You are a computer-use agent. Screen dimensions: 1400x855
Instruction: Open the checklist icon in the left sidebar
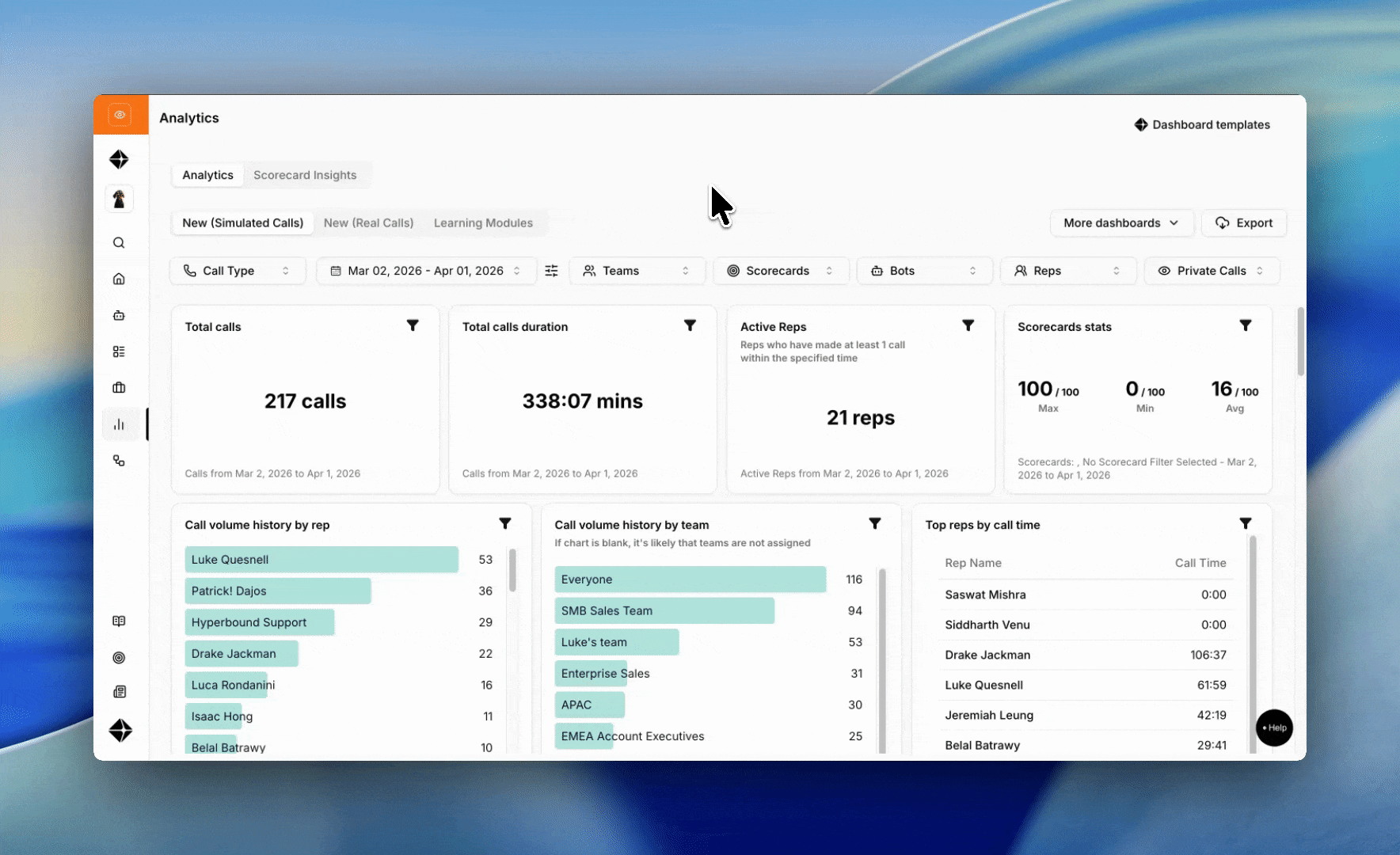(x=119, y=351)
